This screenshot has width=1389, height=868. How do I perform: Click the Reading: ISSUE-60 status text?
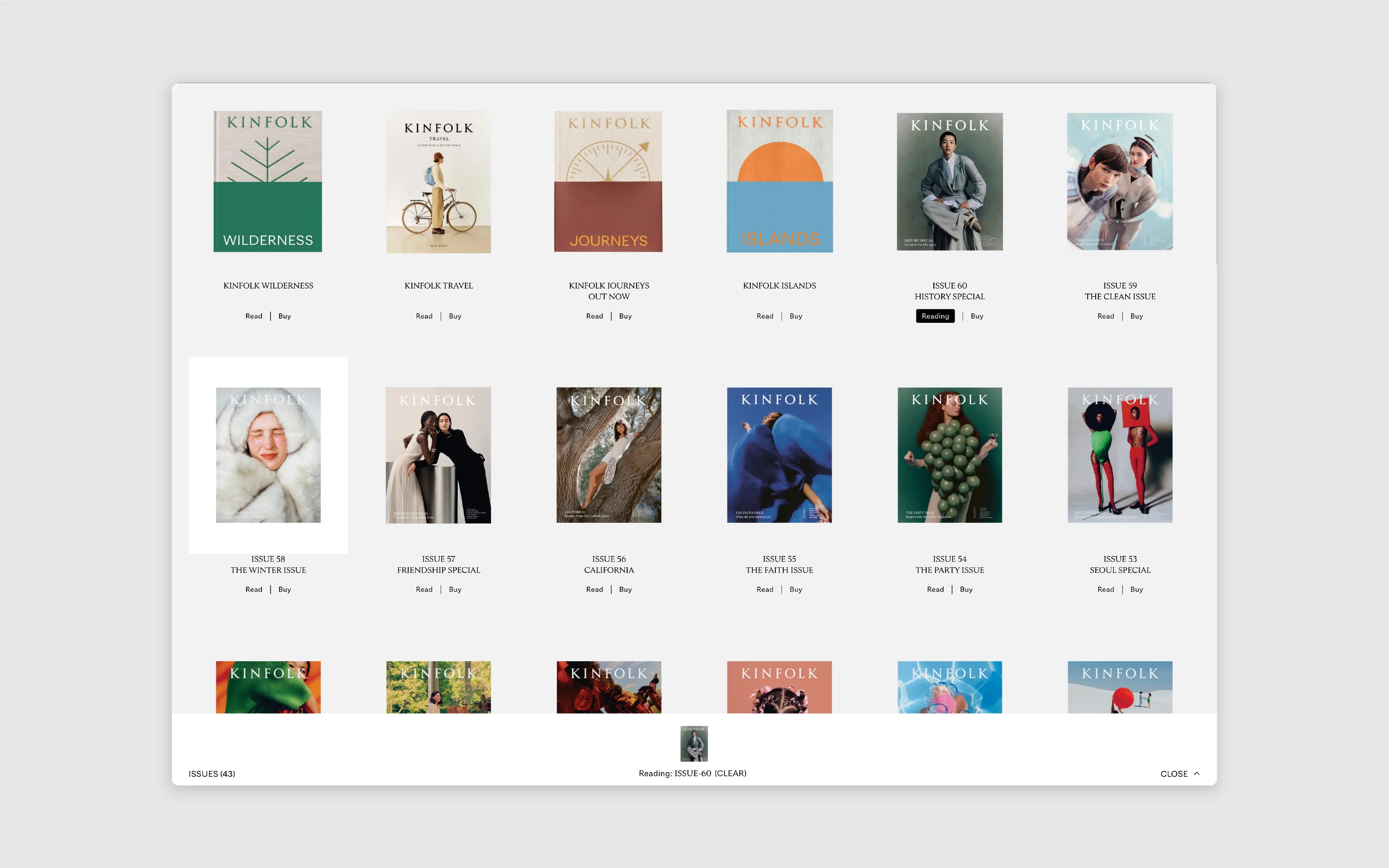[x=675, y=773]
